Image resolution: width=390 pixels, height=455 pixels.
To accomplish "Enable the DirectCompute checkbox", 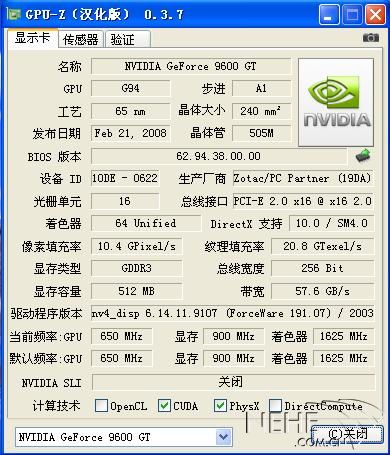I will coord(275,406).
